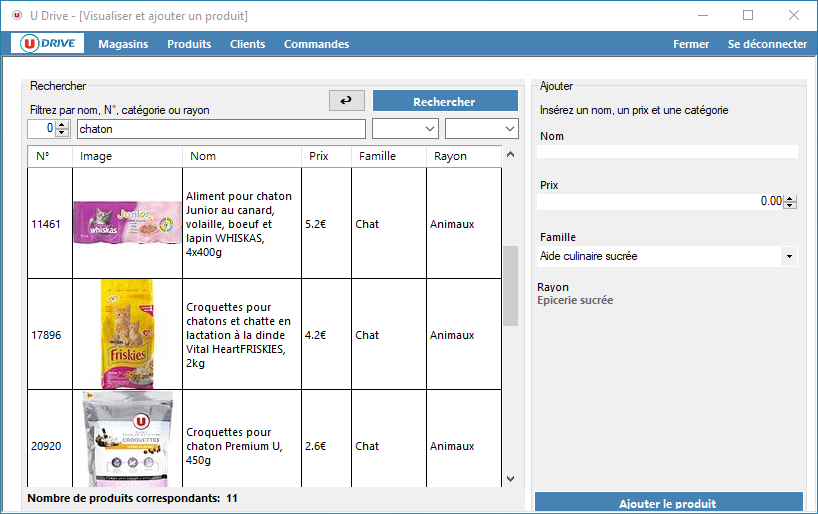Decrease the Prix value with down arrow
This screenshot has height=514, width=818.
click(x=791, y=205)
